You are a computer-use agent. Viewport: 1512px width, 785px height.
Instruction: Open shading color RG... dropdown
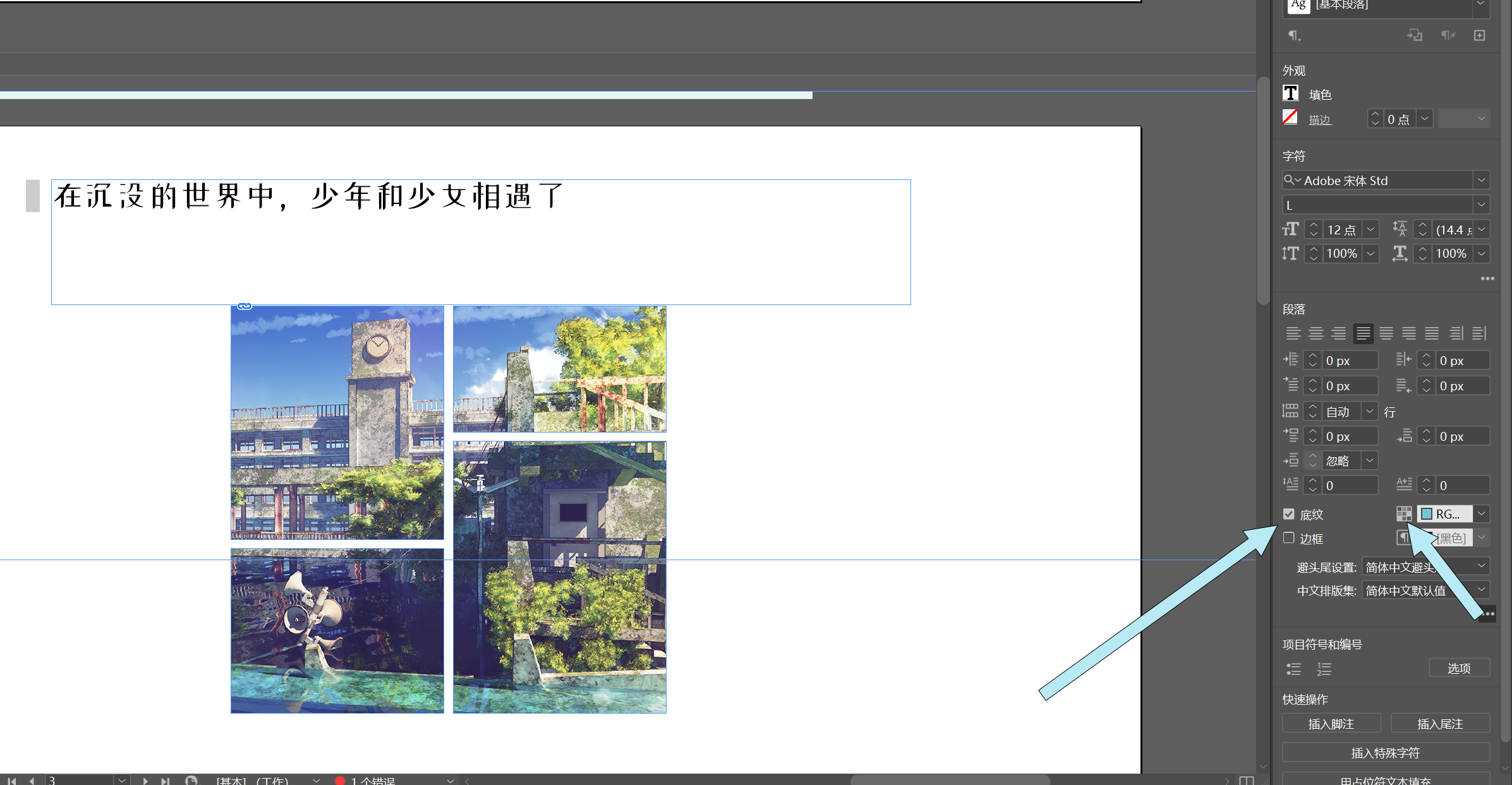pos(1481,514)
